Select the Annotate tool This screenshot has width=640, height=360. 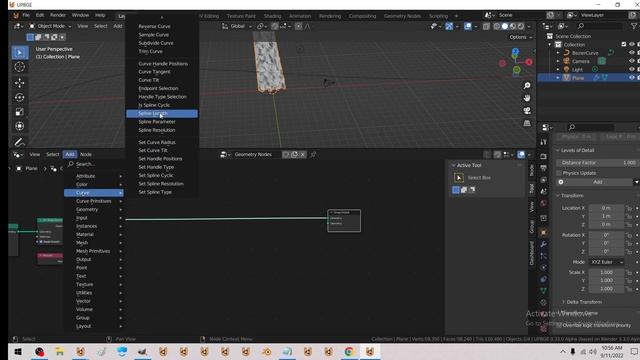pyautogui.click(x=20, y=142)
